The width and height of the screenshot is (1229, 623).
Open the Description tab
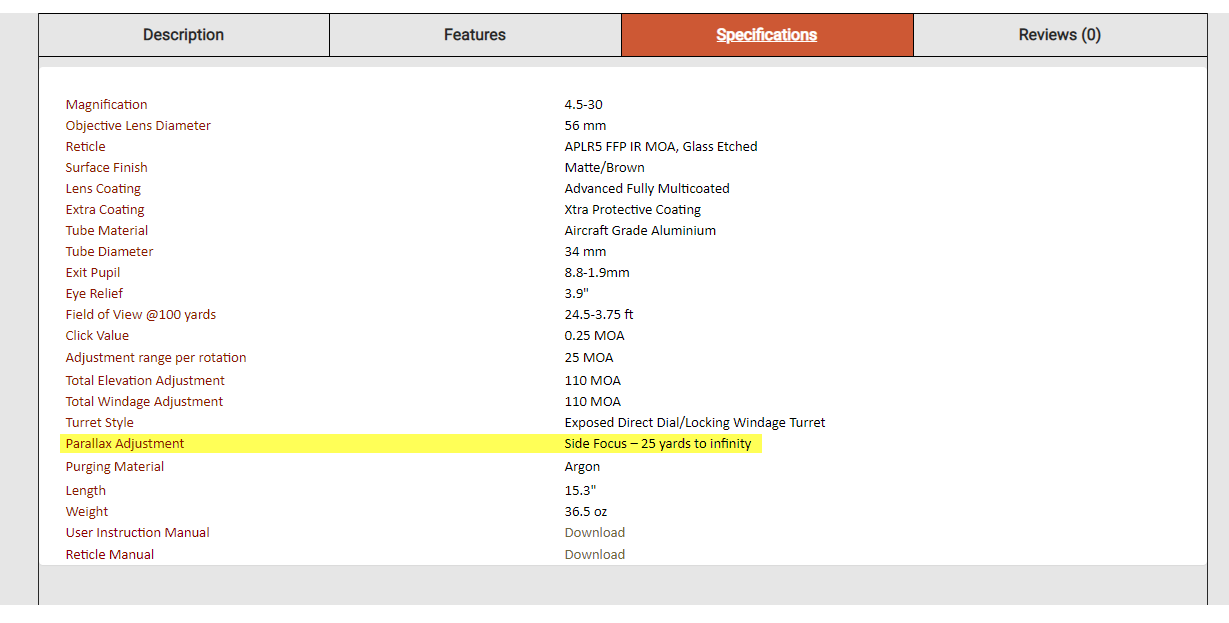(x=183, y=35)
